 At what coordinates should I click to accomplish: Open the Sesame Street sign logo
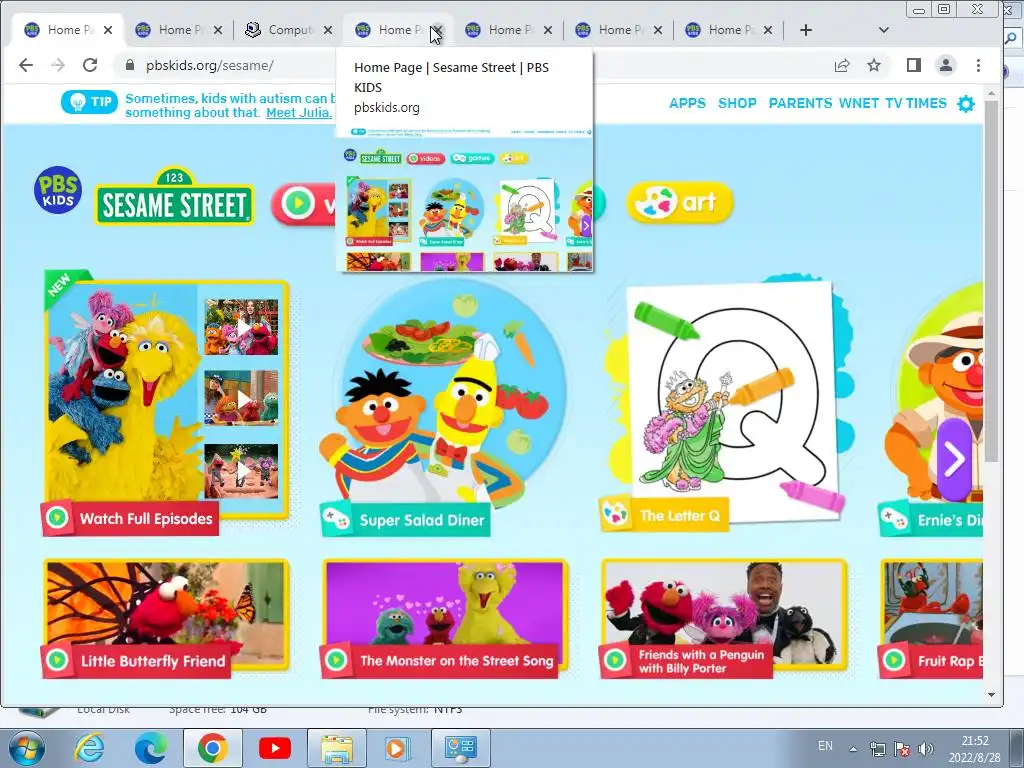(x=174, y=197)
